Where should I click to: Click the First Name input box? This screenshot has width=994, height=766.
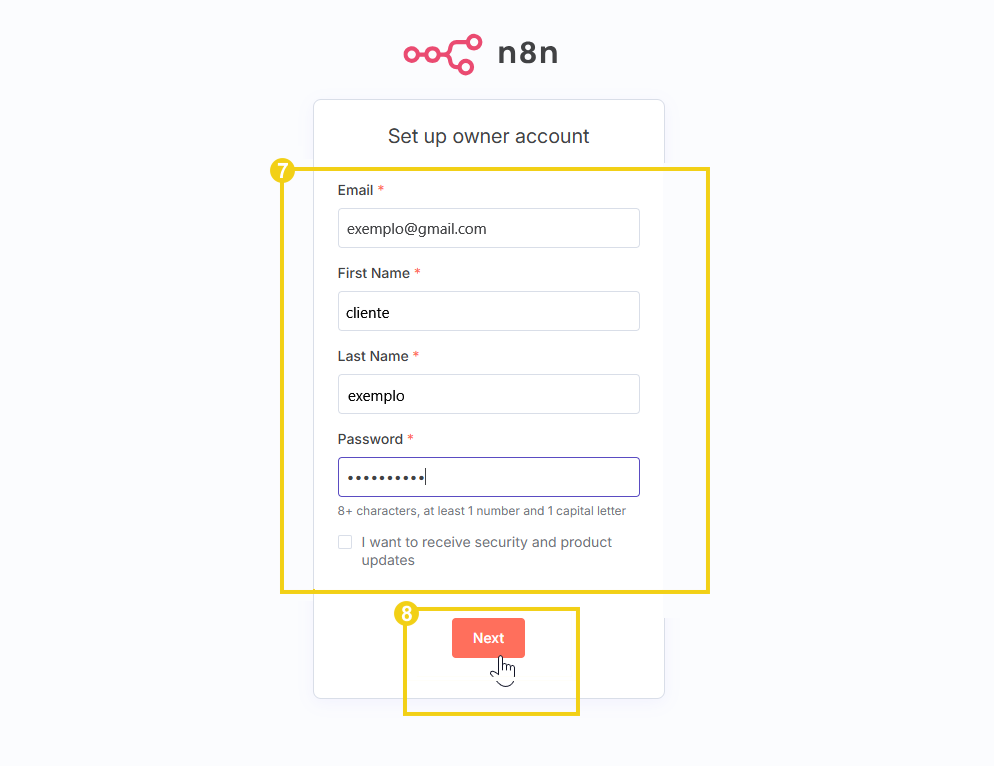pos(488,311)
